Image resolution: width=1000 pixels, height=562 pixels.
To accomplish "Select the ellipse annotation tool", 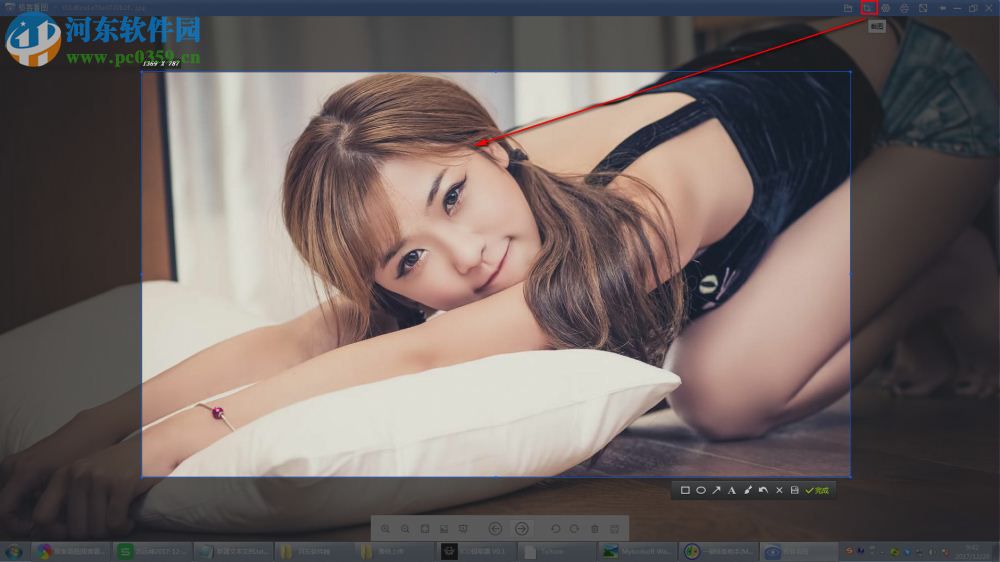I will [701, 490].
